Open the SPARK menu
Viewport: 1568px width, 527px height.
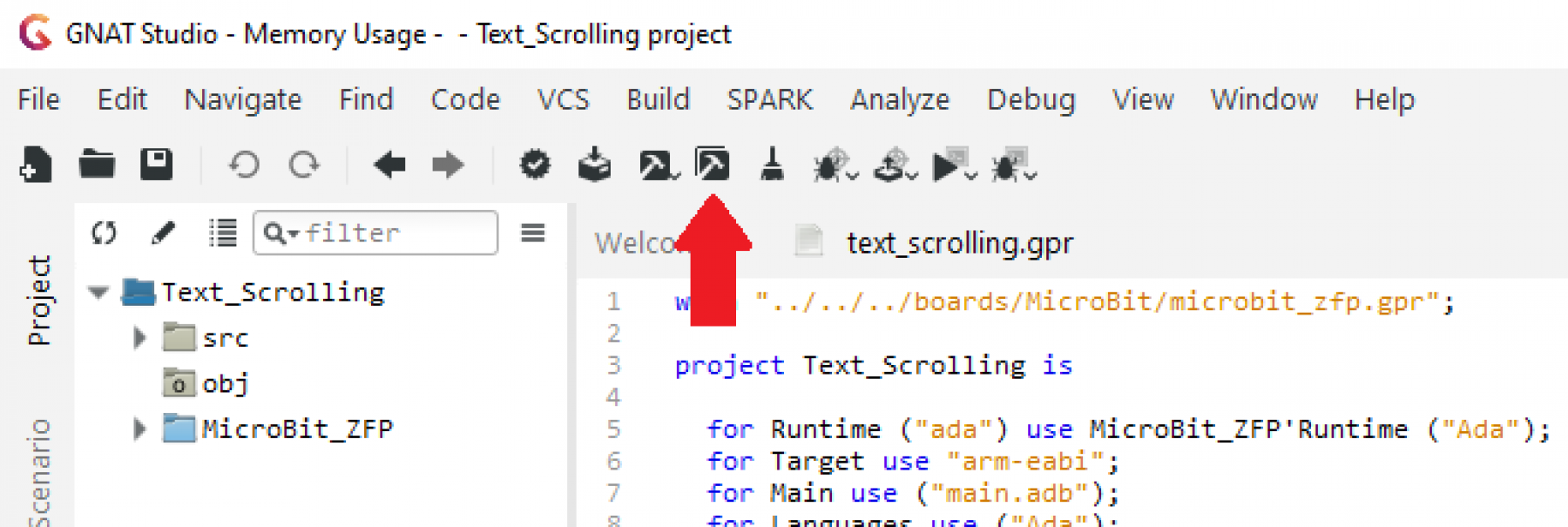(x=770, y=99)
